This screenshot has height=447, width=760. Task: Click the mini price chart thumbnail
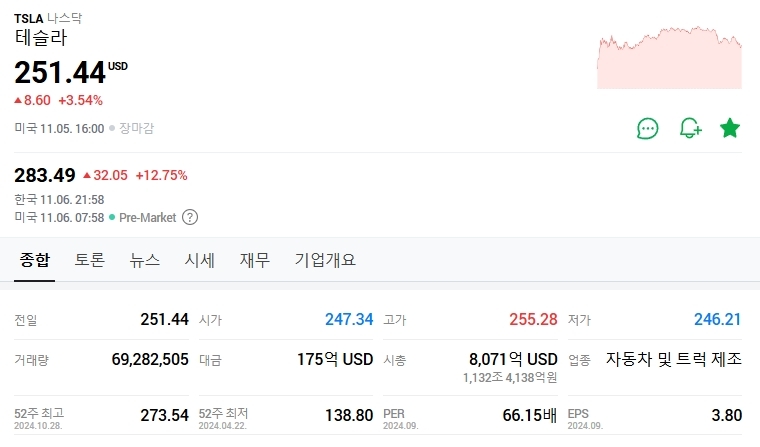tap(669, 57)
